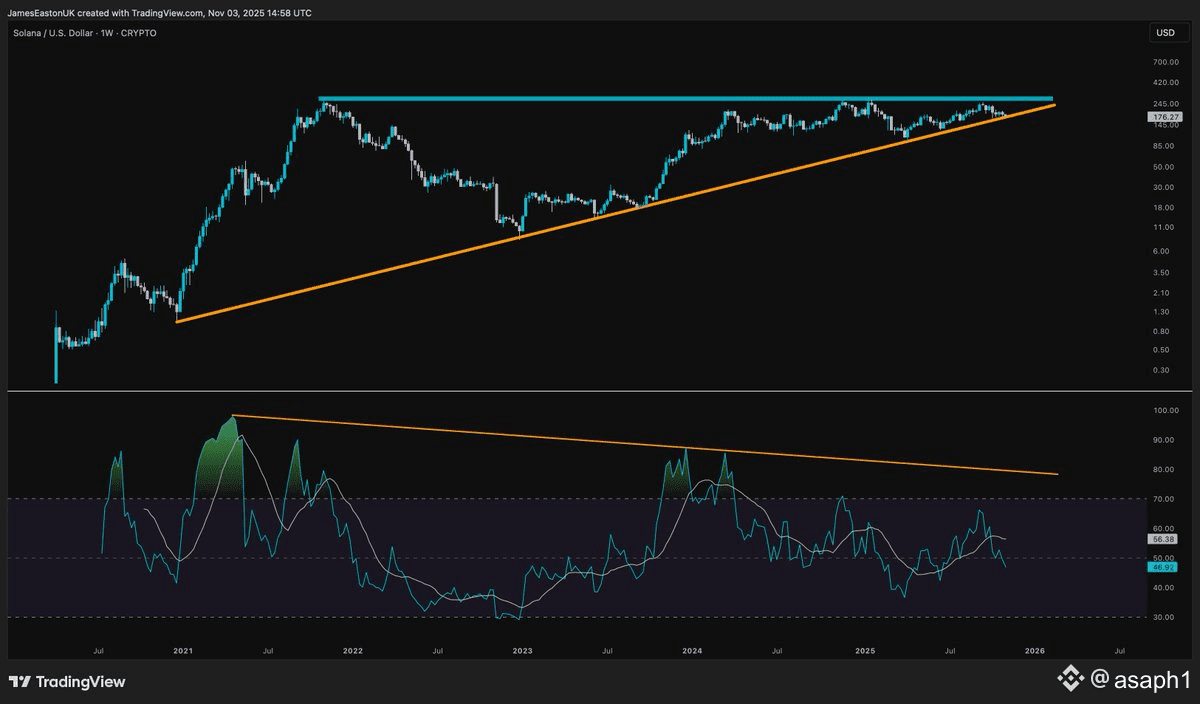Click the RSI value label 46.92
The image size is (1200, 704).
pos(1165,566)
